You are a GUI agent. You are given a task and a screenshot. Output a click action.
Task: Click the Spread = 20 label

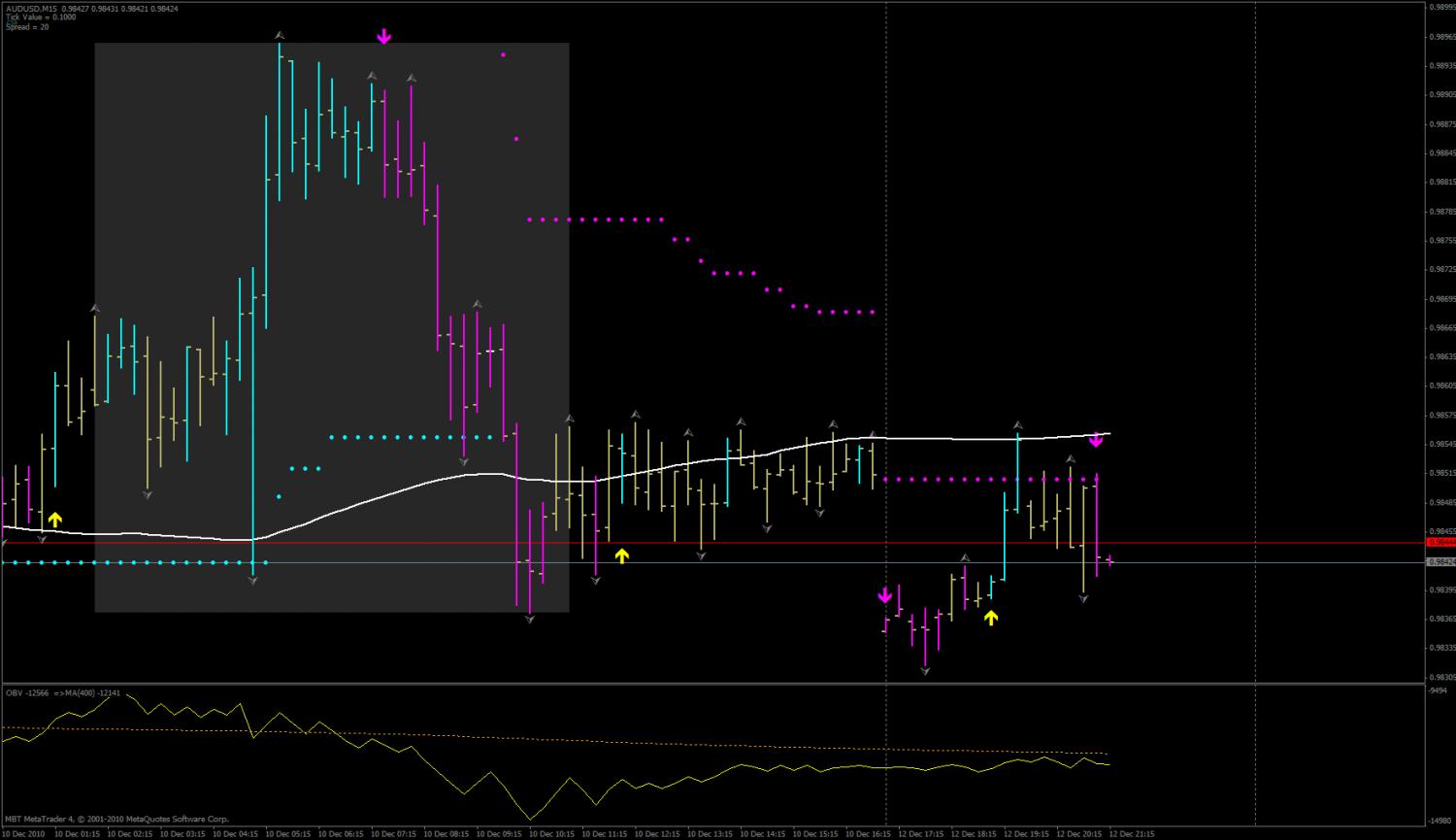[27, 27]
